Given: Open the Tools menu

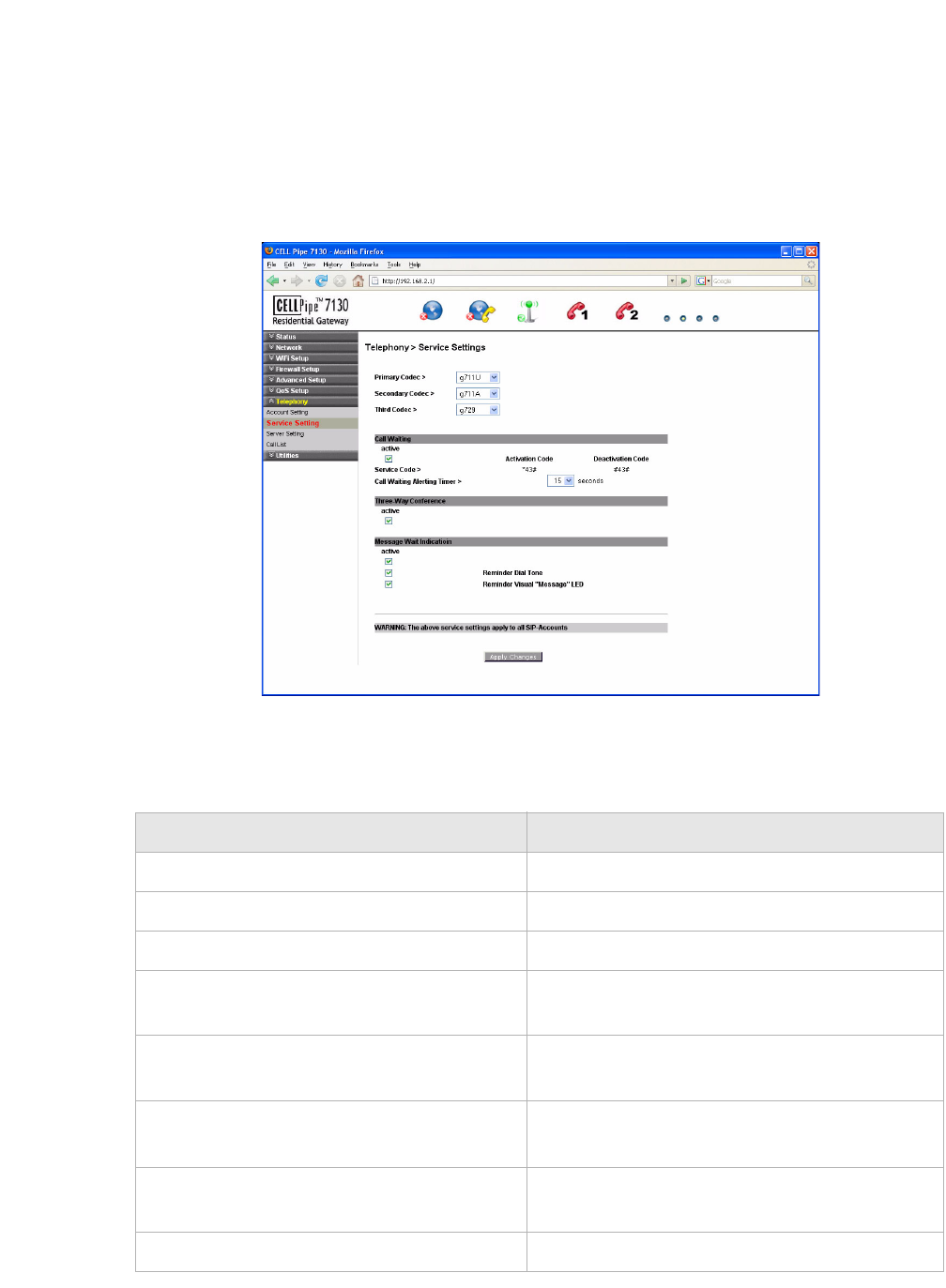Looking at the screenshot, I should [x=394, y=265].
